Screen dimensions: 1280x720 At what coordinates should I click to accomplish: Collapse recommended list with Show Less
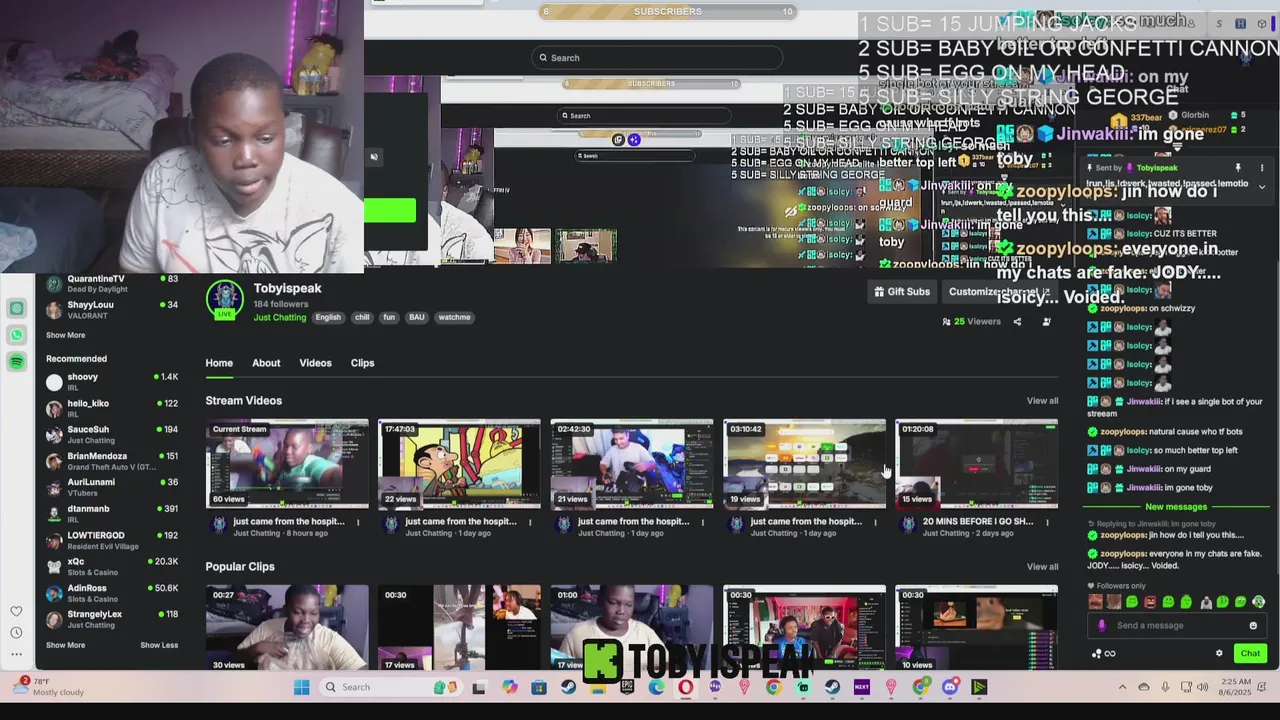[x=159, y=645]
